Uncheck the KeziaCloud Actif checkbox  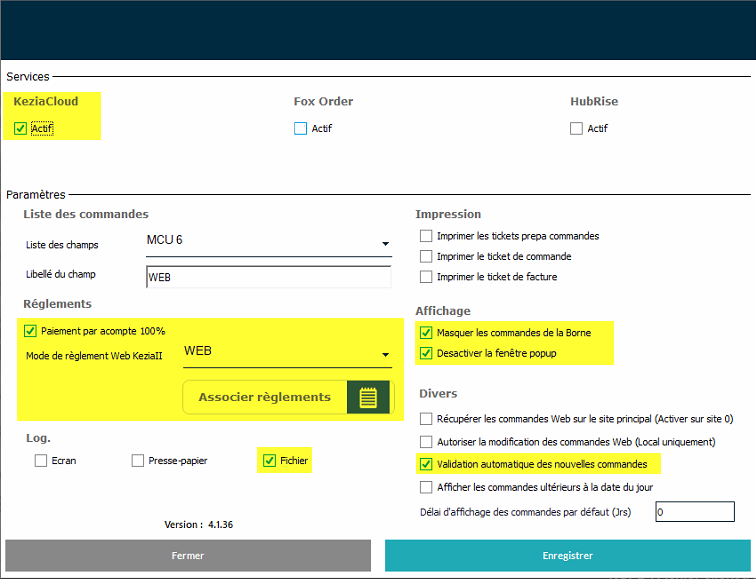tap(21, 128)
